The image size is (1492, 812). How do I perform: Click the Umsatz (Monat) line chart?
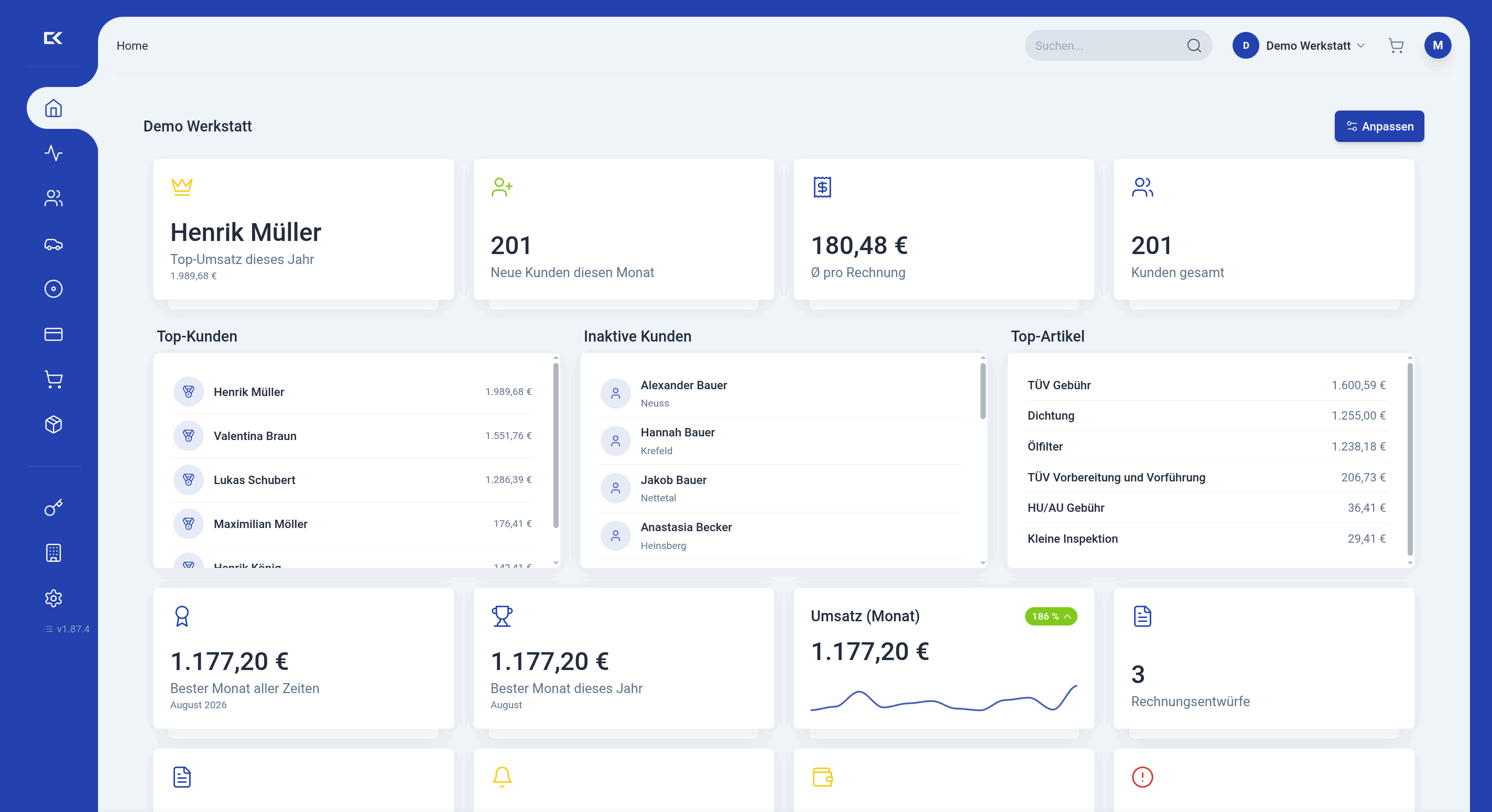(943, 699)
